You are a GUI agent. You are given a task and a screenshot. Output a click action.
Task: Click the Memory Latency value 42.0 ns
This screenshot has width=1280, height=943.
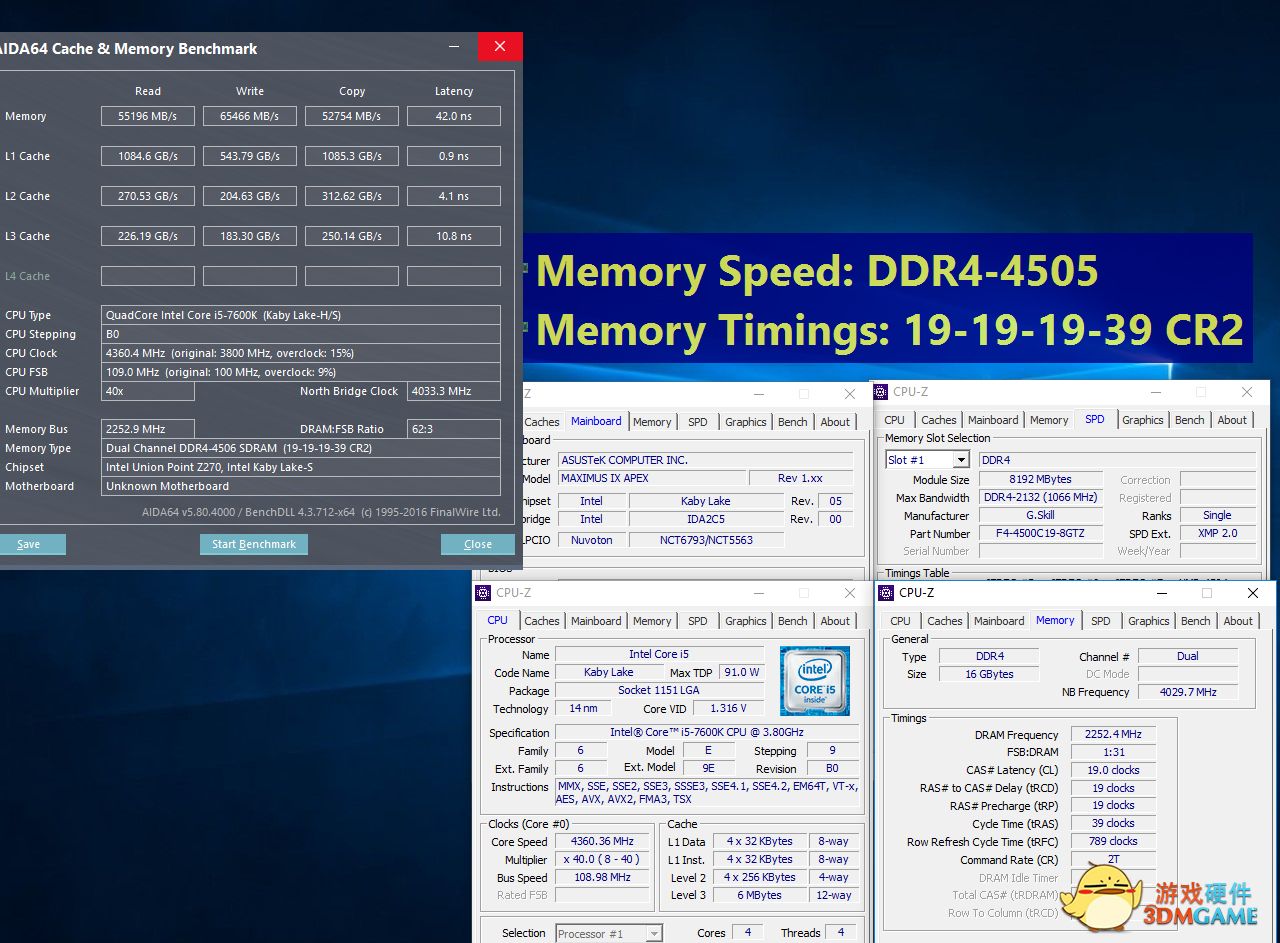[x=454, y=116]
